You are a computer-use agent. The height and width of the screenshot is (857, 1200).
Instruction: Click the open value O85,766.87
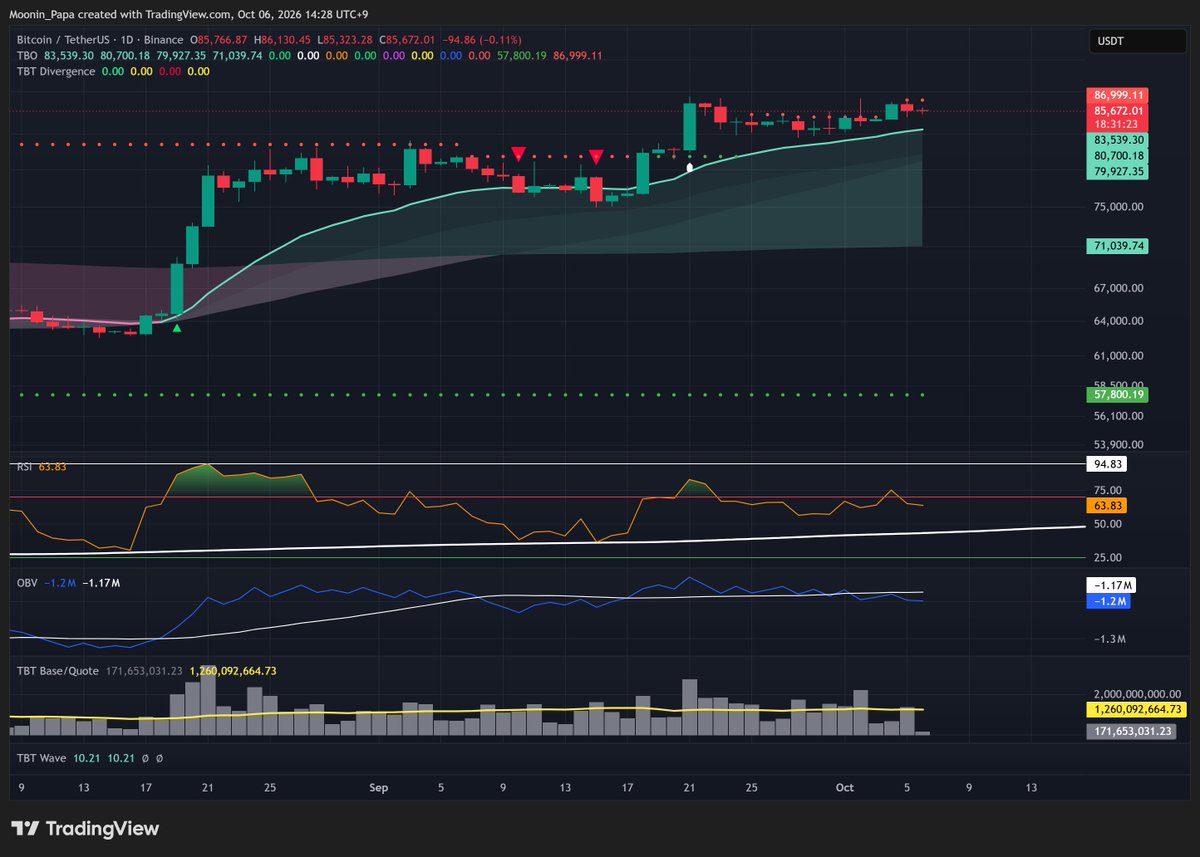217,41
